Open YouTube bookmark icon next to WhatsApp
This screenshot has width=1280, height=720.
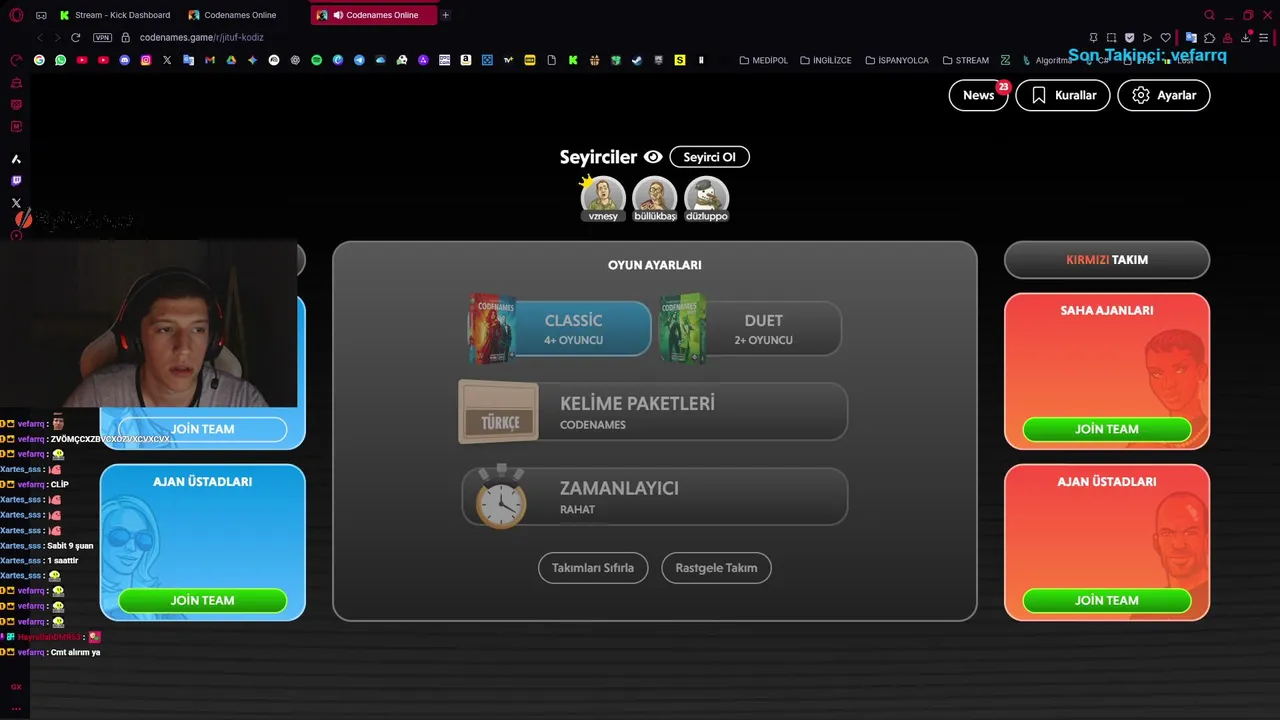82,60
